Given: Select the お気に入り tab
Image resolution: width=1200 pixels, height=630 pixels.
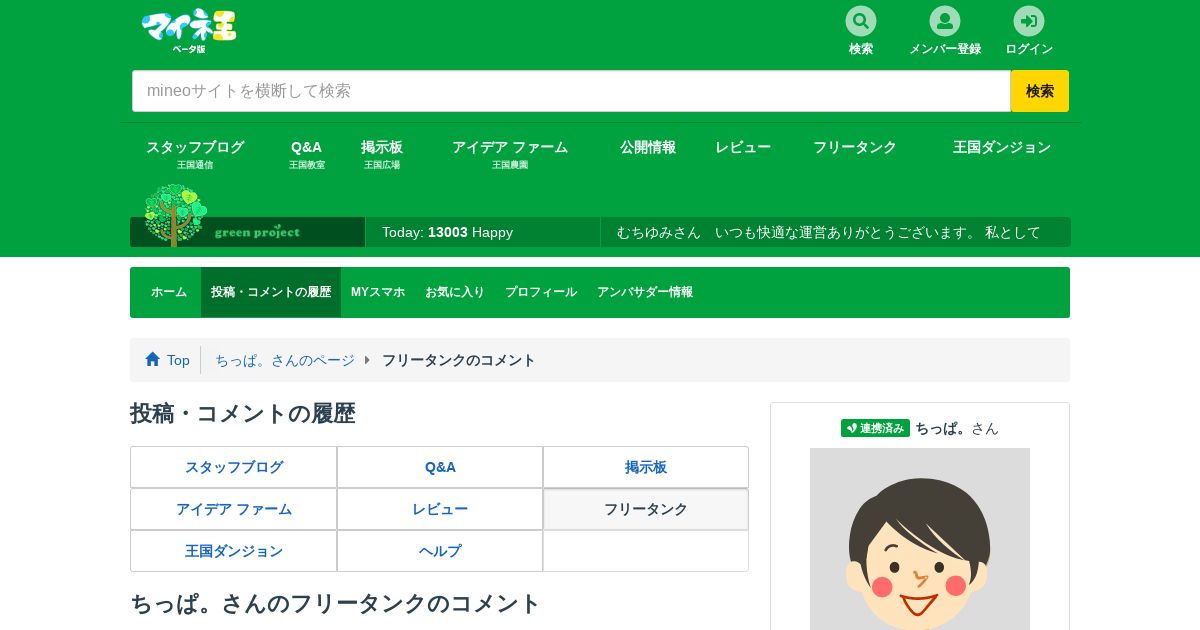Looking at the screenshot, I should coord(455,292).
